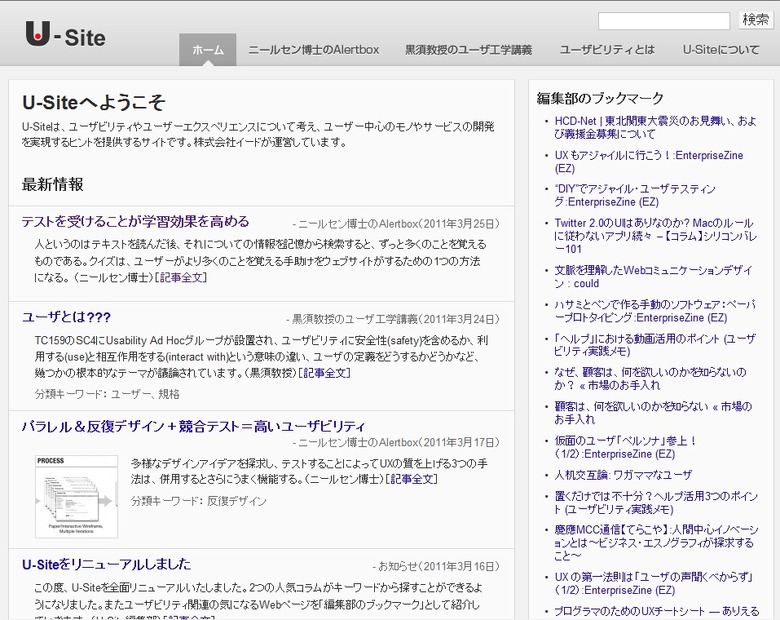780x620 pixels.
Task: Select the 規格 keyword tag
Action: coord(169,394)
